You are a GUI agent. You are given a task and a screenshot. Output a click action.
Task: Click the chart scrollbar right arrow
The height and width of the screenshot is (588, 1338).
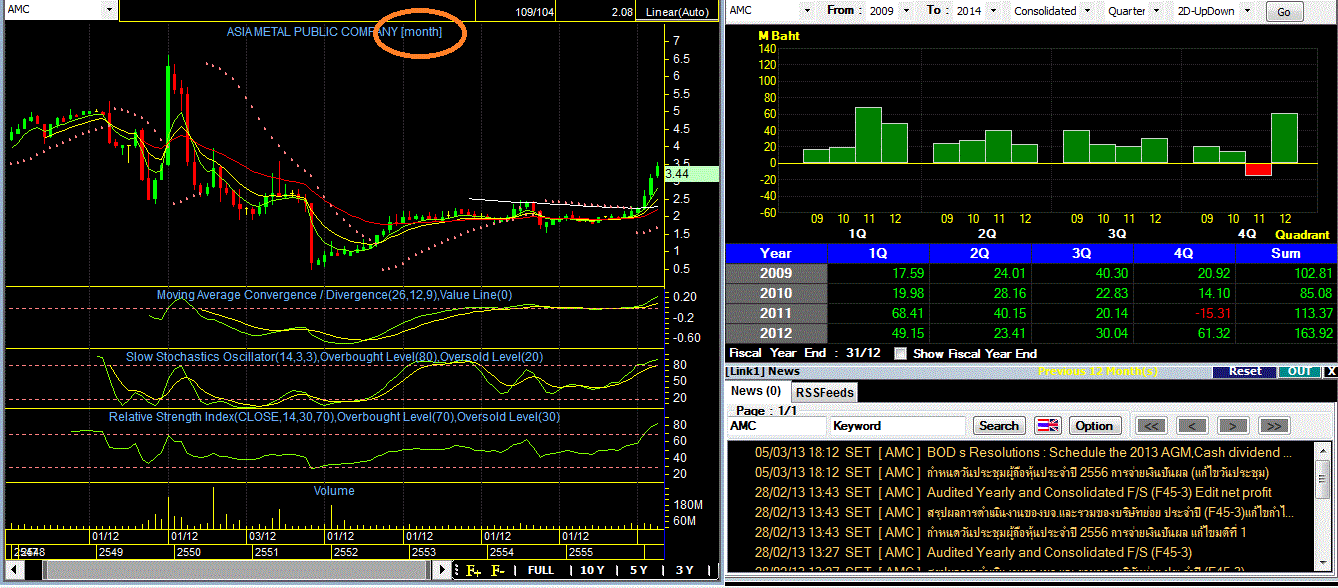click(441, 570)
